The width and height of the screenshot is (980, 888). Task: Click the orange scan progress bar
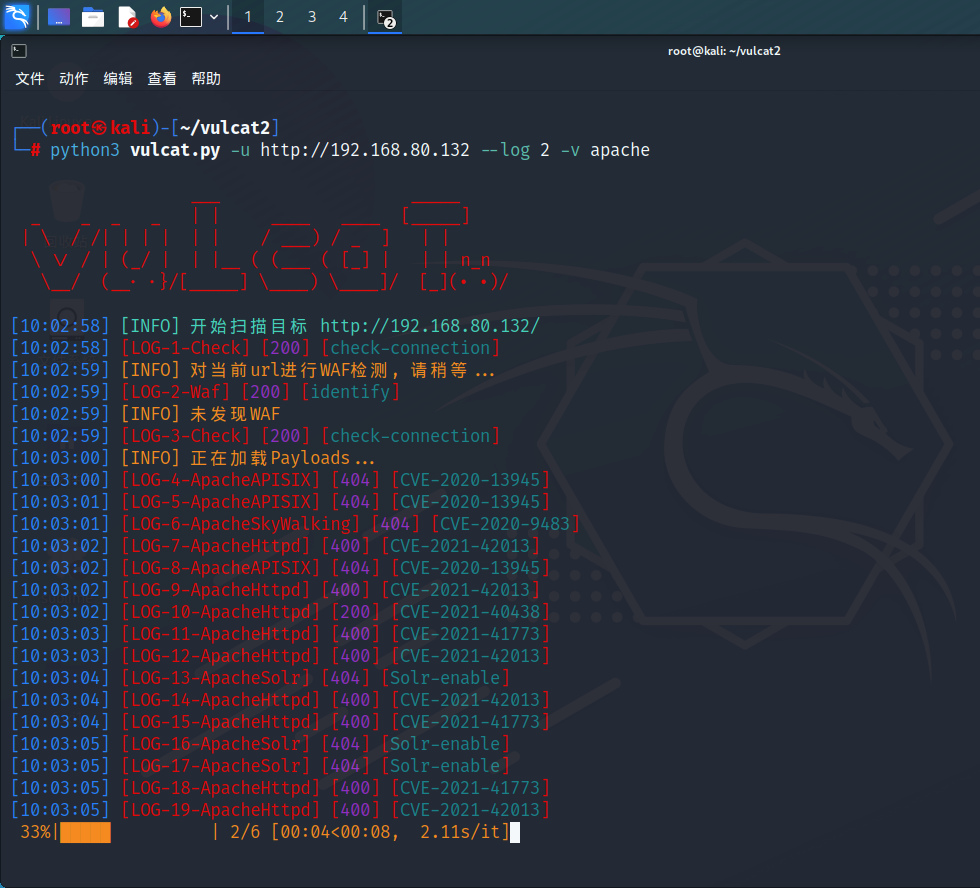pyautogui.click(x=86, y=832)
